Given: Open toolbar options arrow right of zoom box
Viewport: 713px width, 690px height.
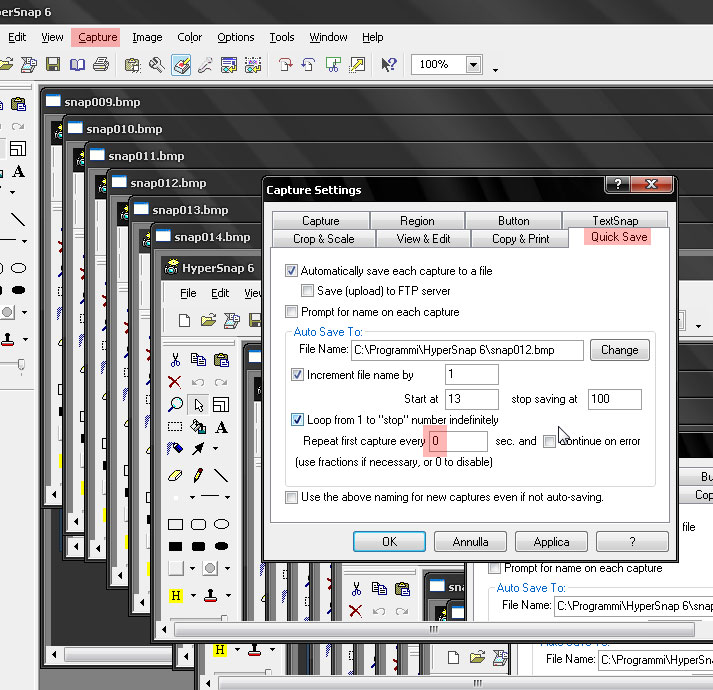Looking at the screenshot, I should 495,70.
